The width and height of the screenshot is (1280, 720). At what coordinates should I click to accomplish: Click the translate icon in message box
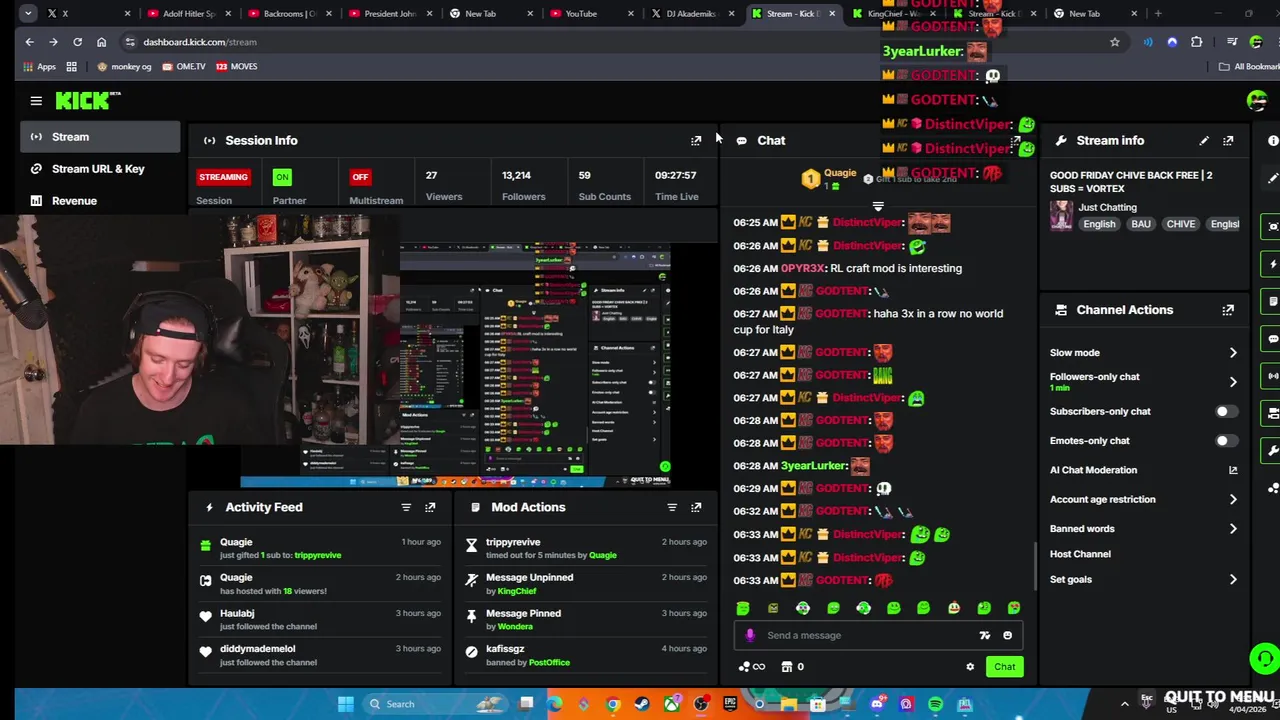point(984,635)
